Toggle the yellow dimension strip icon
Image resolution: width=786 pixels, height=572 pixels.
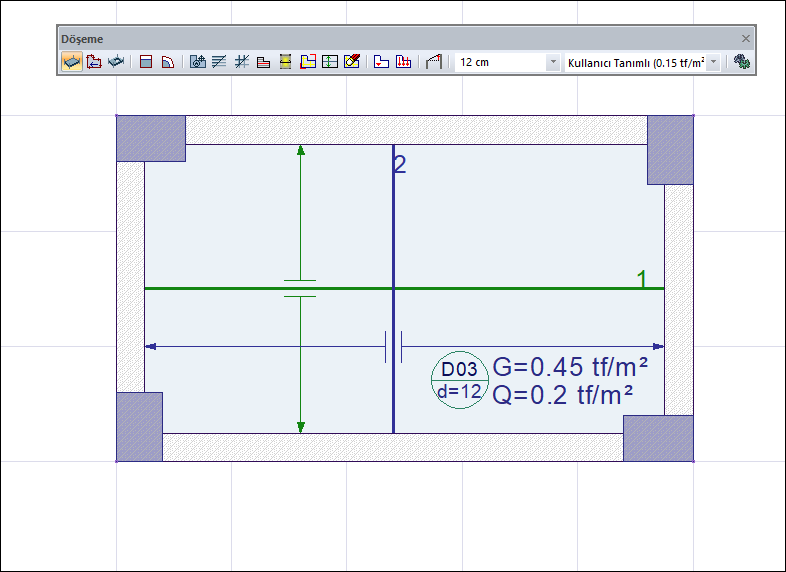pos(285,62)
